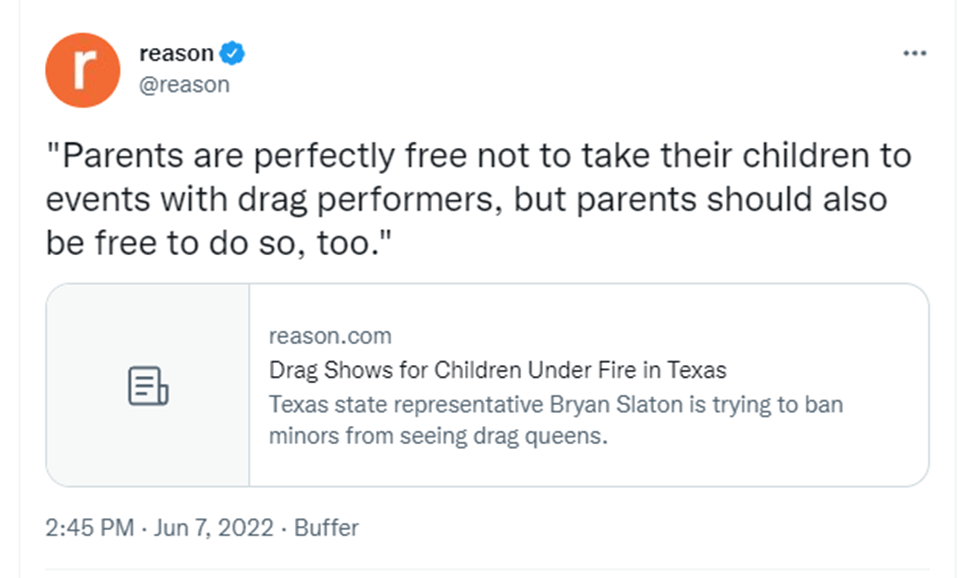Open the reason.com domain link
This screenshot has height=578, width=958.
330,336
